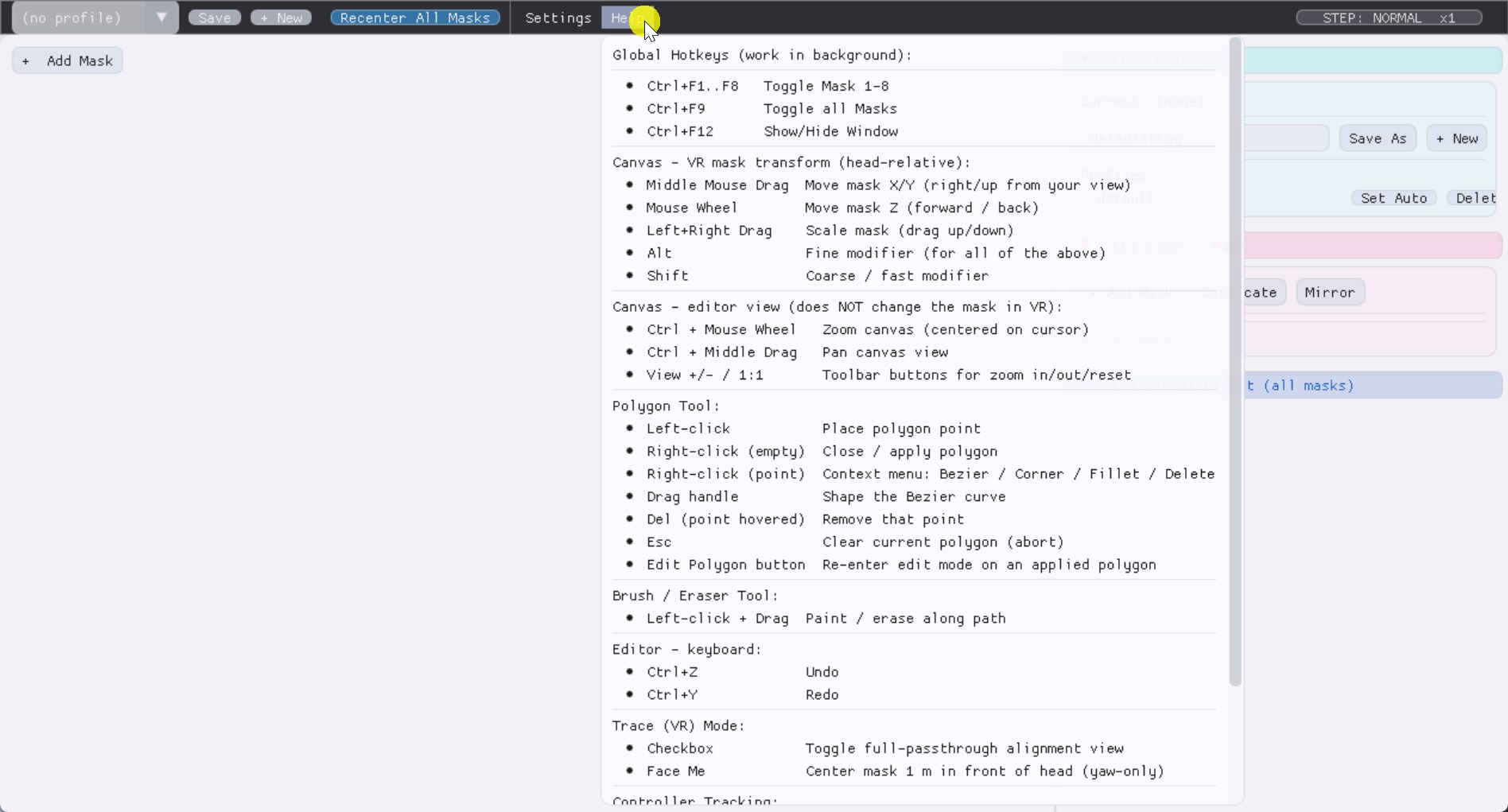Open Settings from the top bar
This screenshot has height=812, width=1508.
[558, 17]
